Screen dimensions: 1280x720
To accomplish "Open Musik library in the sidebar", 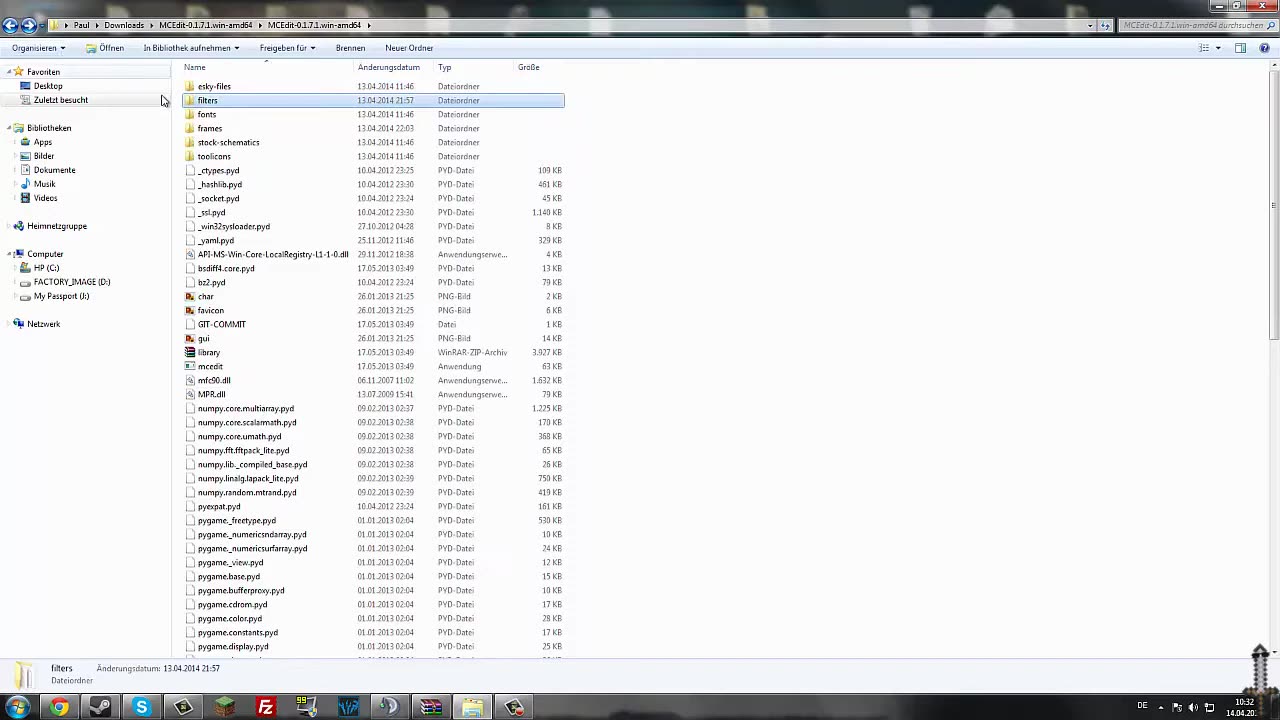I will point(45,184).
